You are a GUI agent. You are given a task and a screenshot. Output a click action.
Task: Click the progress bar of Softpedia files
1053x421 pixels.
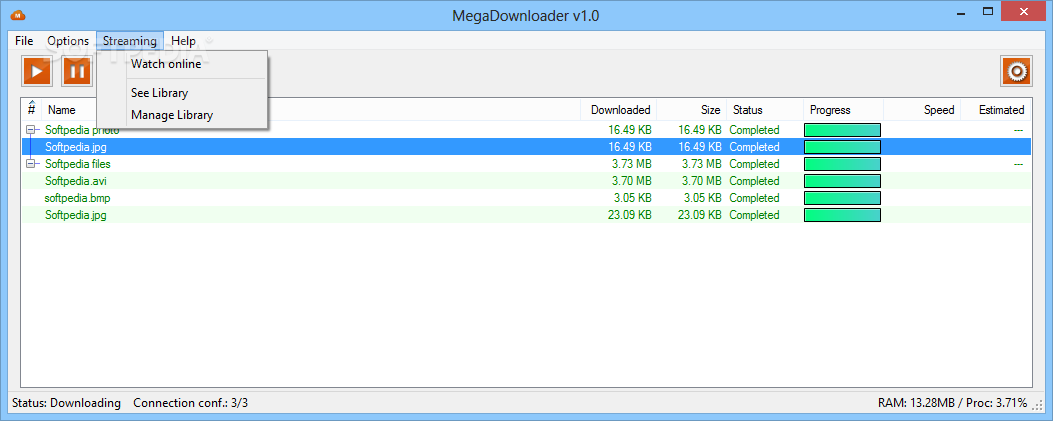pyautogui.click(x=842, y=164)
